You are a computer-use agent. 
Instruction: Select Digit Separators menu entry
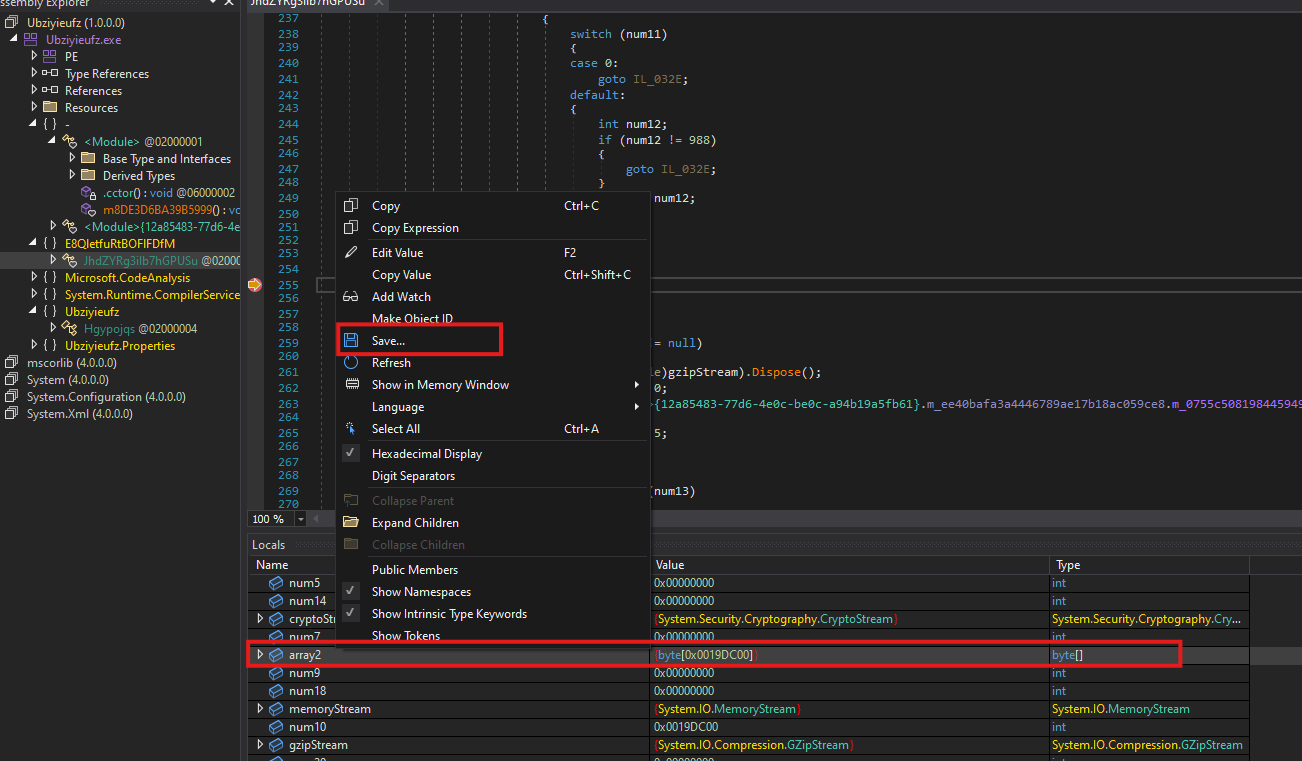coord(413,476)
